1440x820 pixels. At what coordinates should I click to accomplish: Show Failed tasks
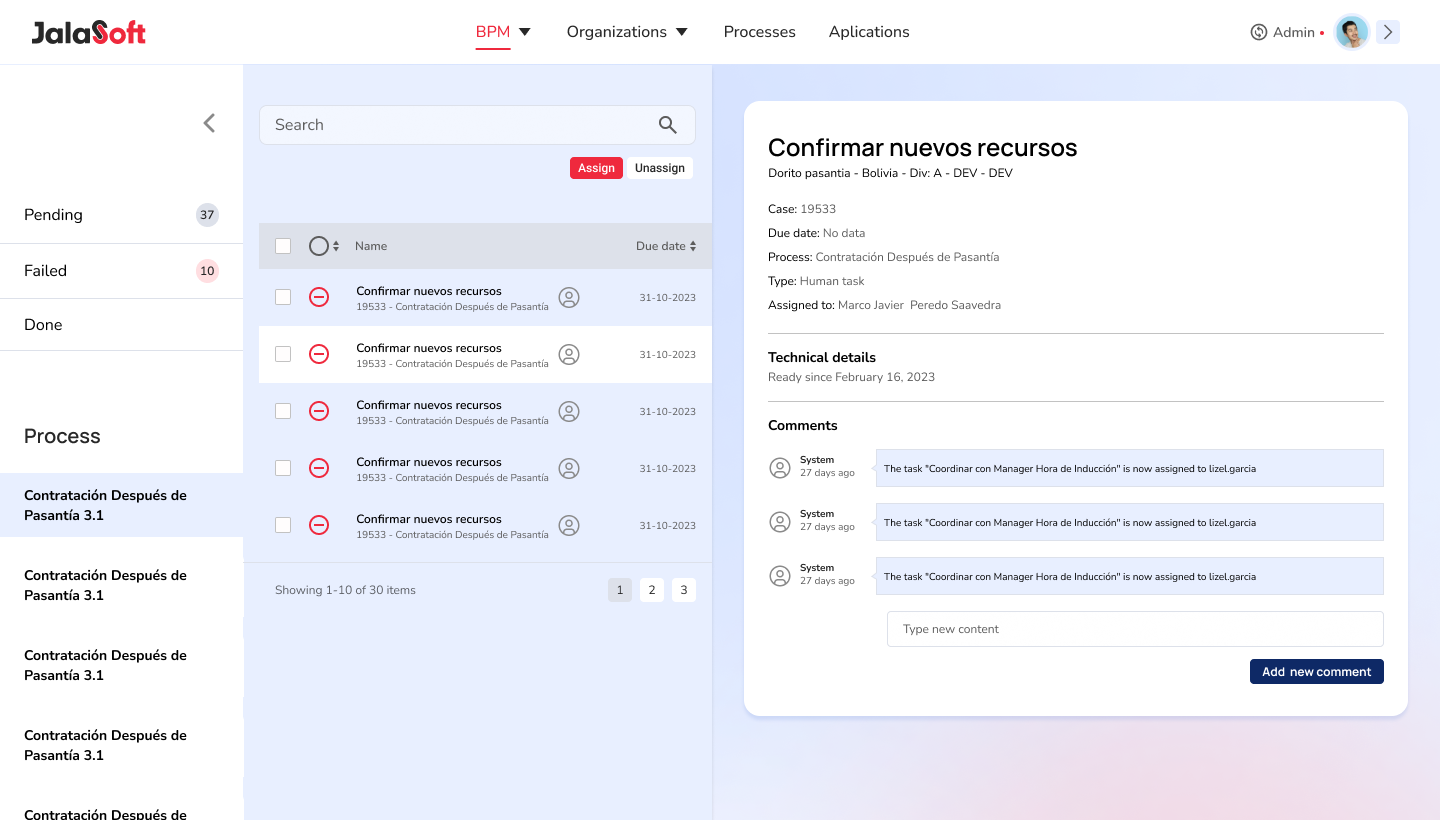[121, 271]
